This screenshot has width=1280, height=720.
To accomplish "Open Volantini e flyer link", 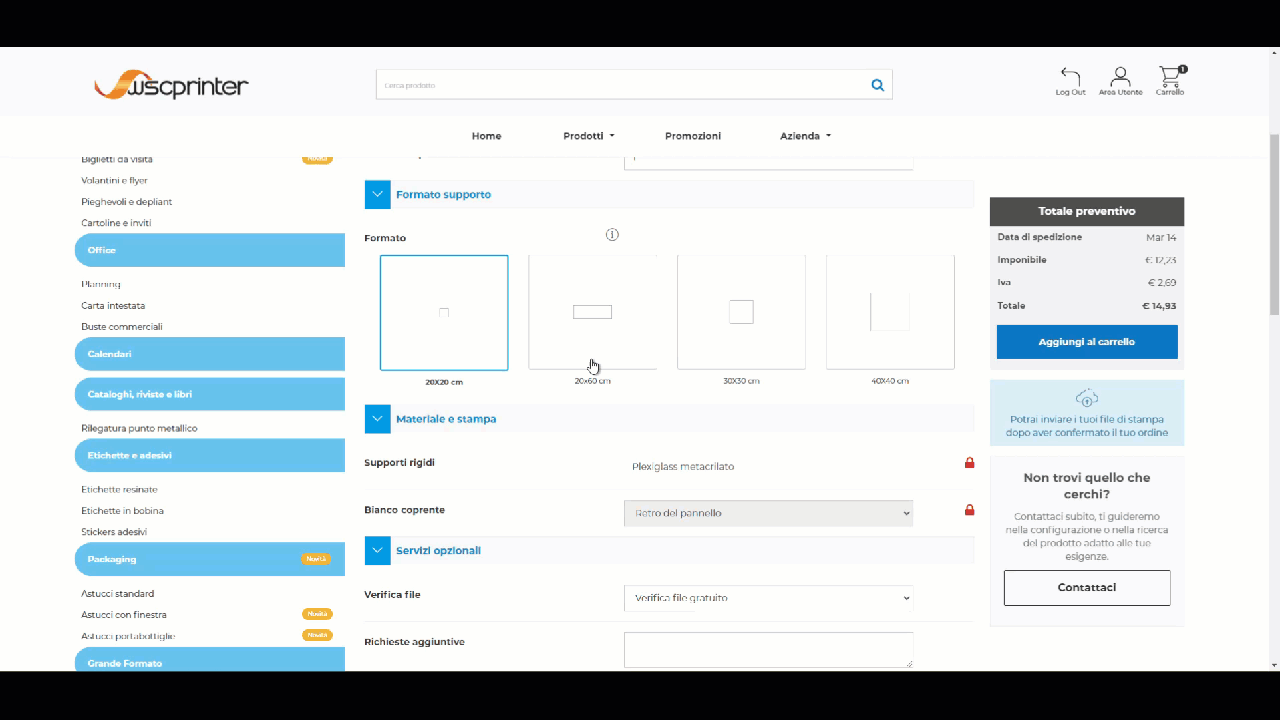I will point(114,181).
